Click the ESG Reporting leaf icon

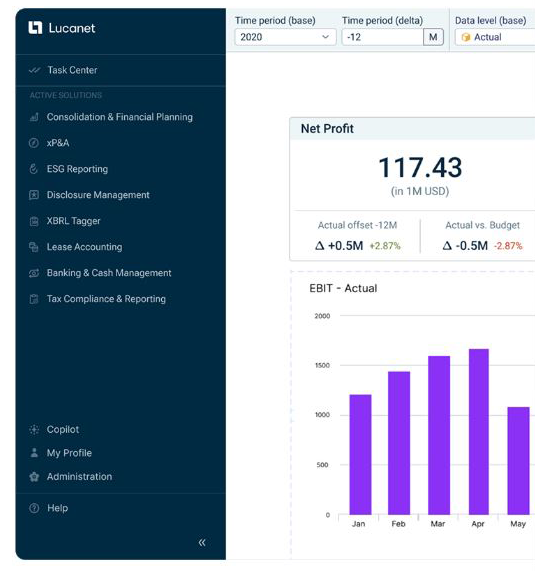point(34,169)
